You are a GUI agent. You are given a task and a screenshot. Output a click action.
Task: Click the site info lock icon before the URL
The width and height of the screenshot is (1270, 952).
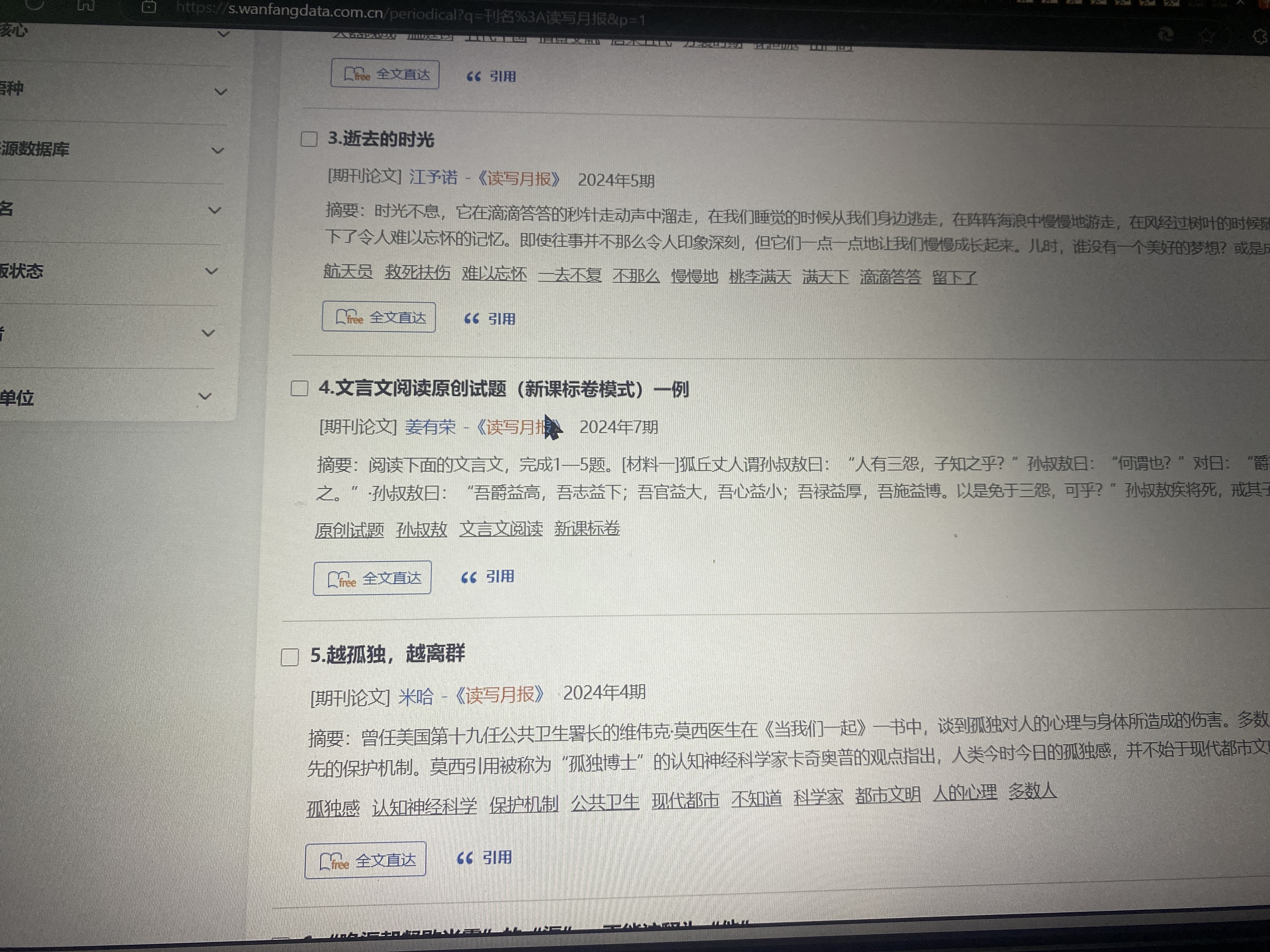click(149, 7)
